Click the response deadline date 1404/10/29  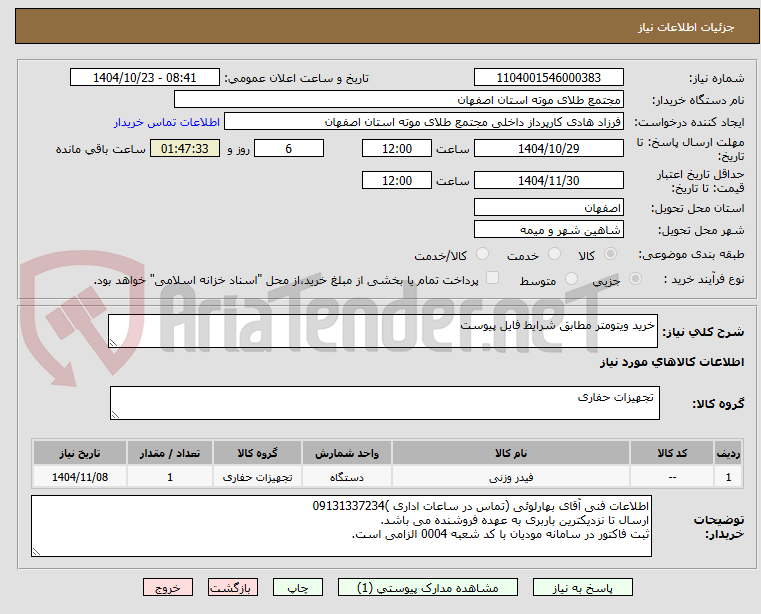(x=548, y=149)
